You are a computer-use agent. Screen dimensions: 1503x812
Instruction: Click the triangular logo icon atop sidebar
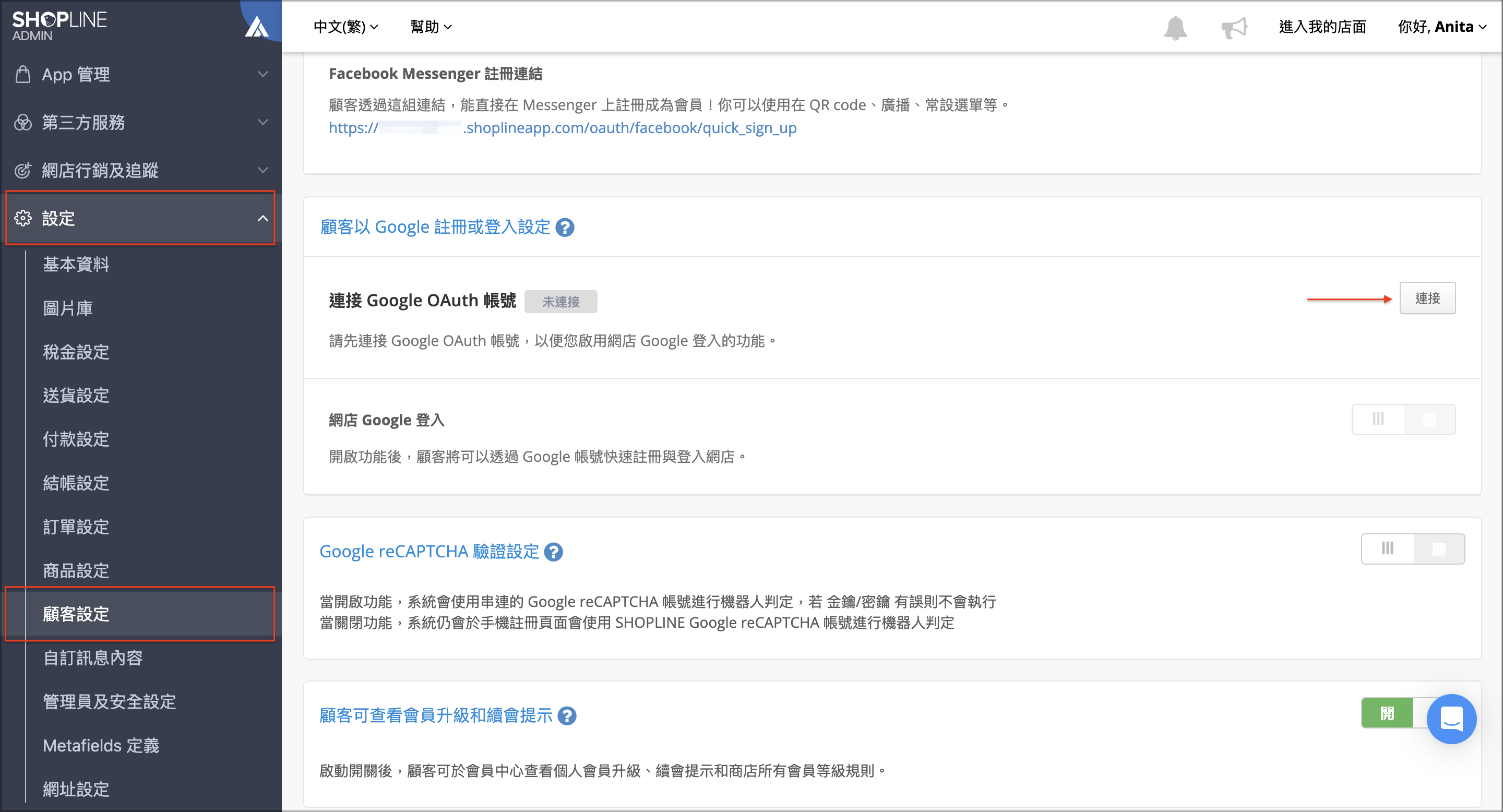257,26
